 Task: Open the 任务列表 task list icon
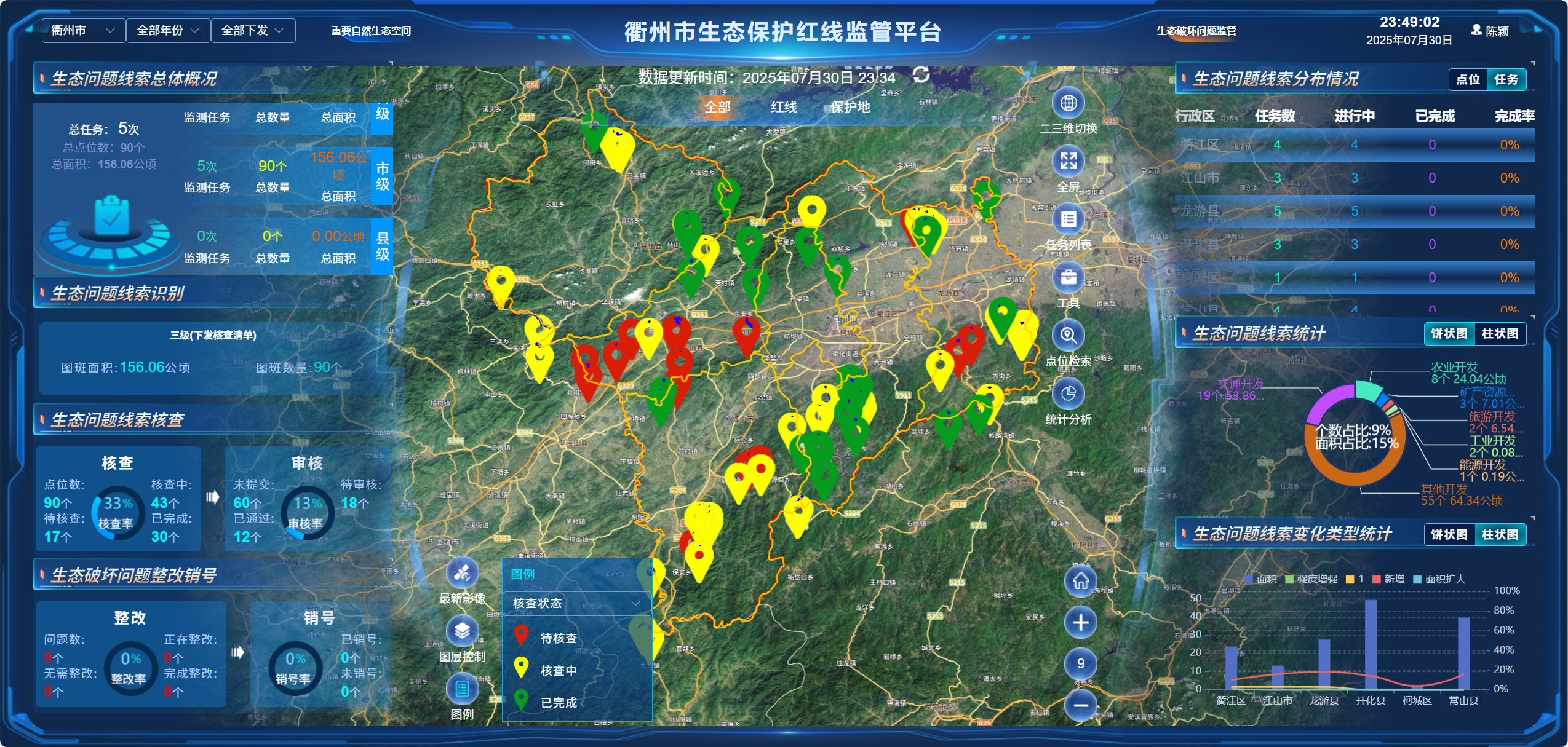coord(1068,219)
